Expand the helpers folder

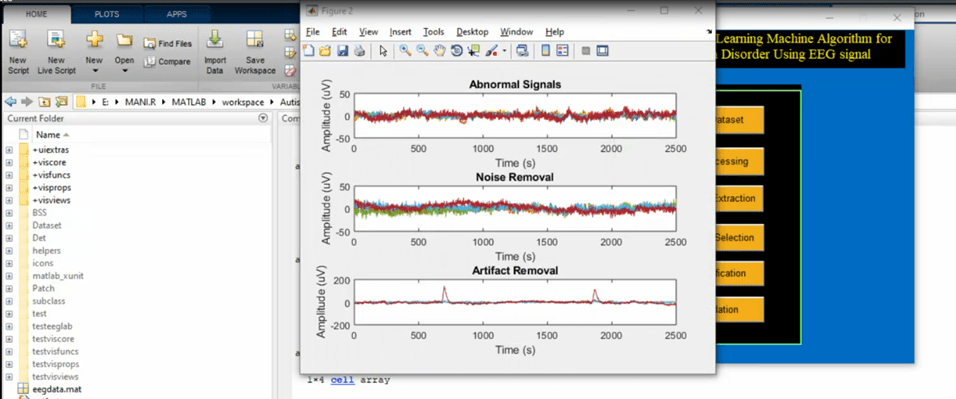pyautogui.click(x=9, y=251)
